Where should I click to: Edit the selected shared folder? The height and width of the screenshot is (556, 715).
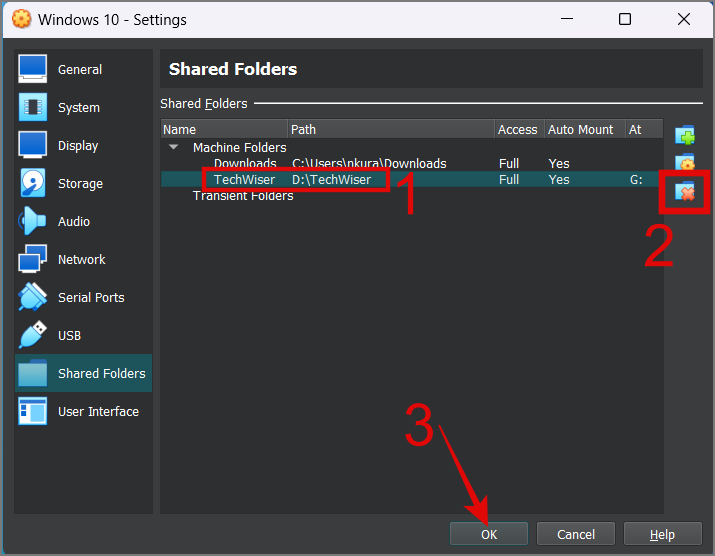tap(685, 162)
